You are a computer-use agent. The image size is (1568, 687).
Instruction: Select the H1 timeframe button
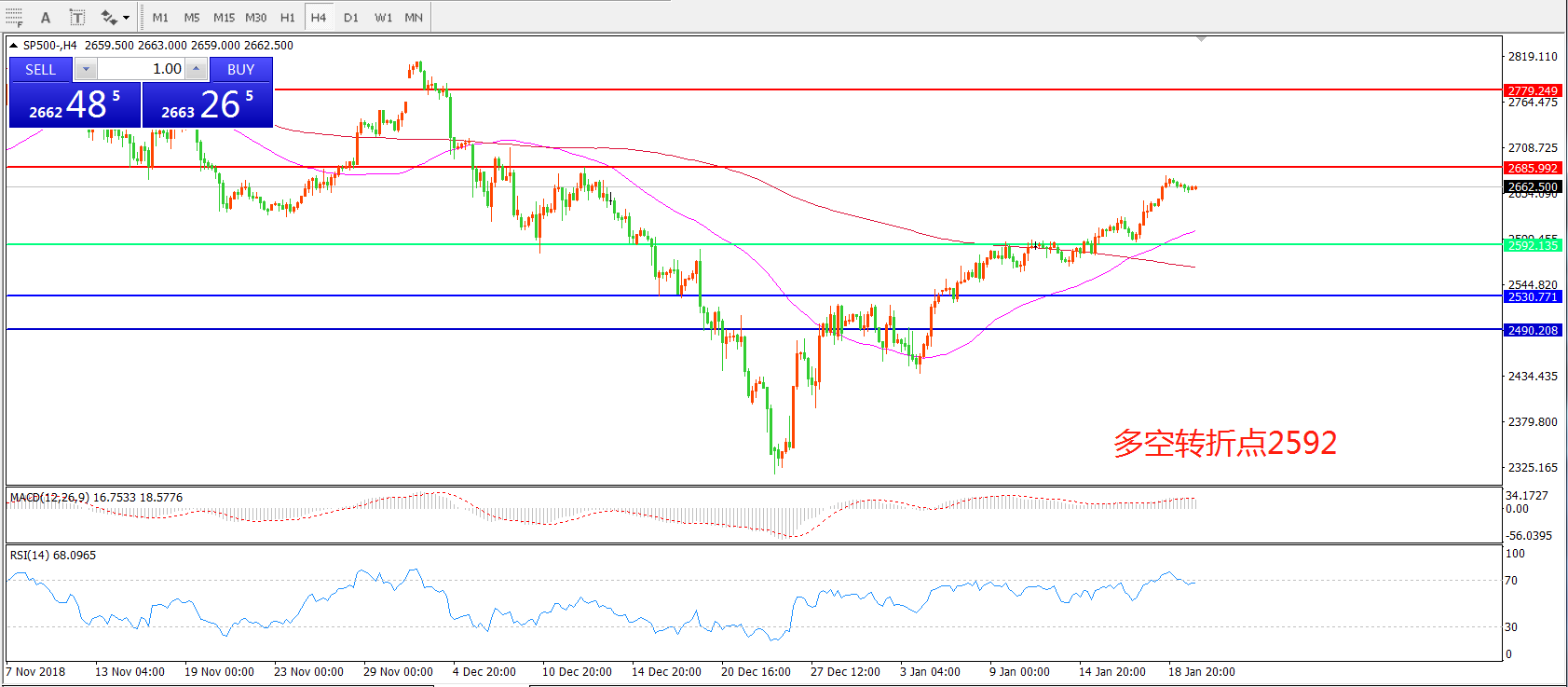(x=287, y=18)
